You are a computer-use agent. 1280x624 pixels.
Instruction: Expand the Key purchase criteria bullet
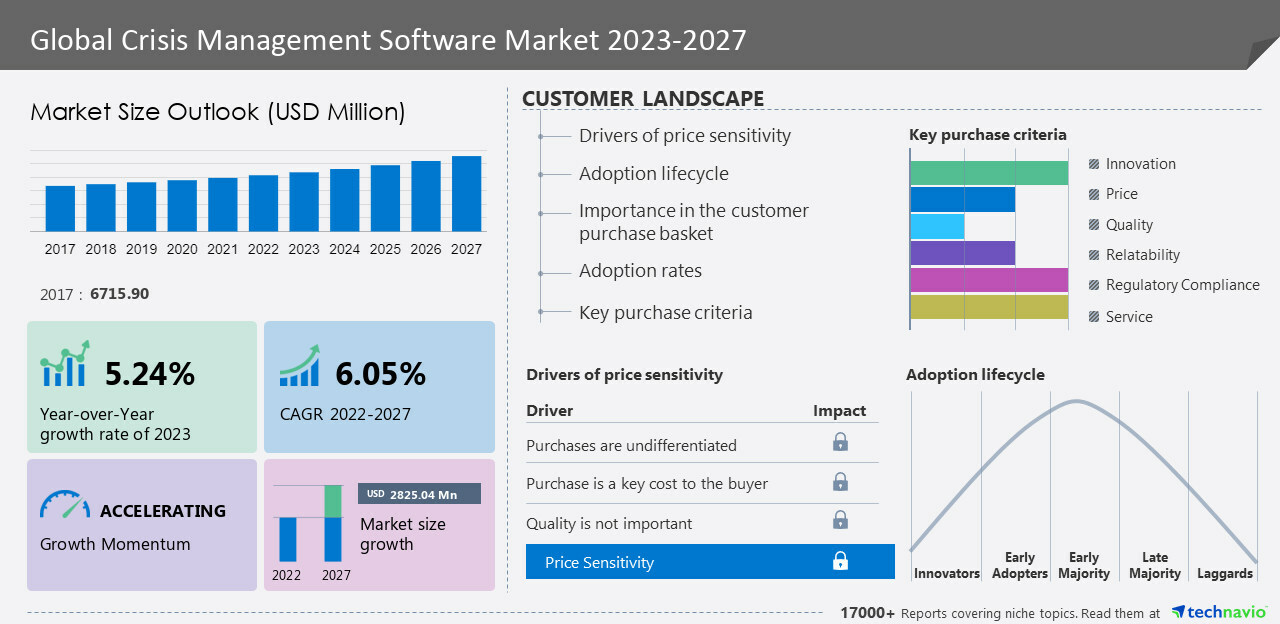pos(665,312)
